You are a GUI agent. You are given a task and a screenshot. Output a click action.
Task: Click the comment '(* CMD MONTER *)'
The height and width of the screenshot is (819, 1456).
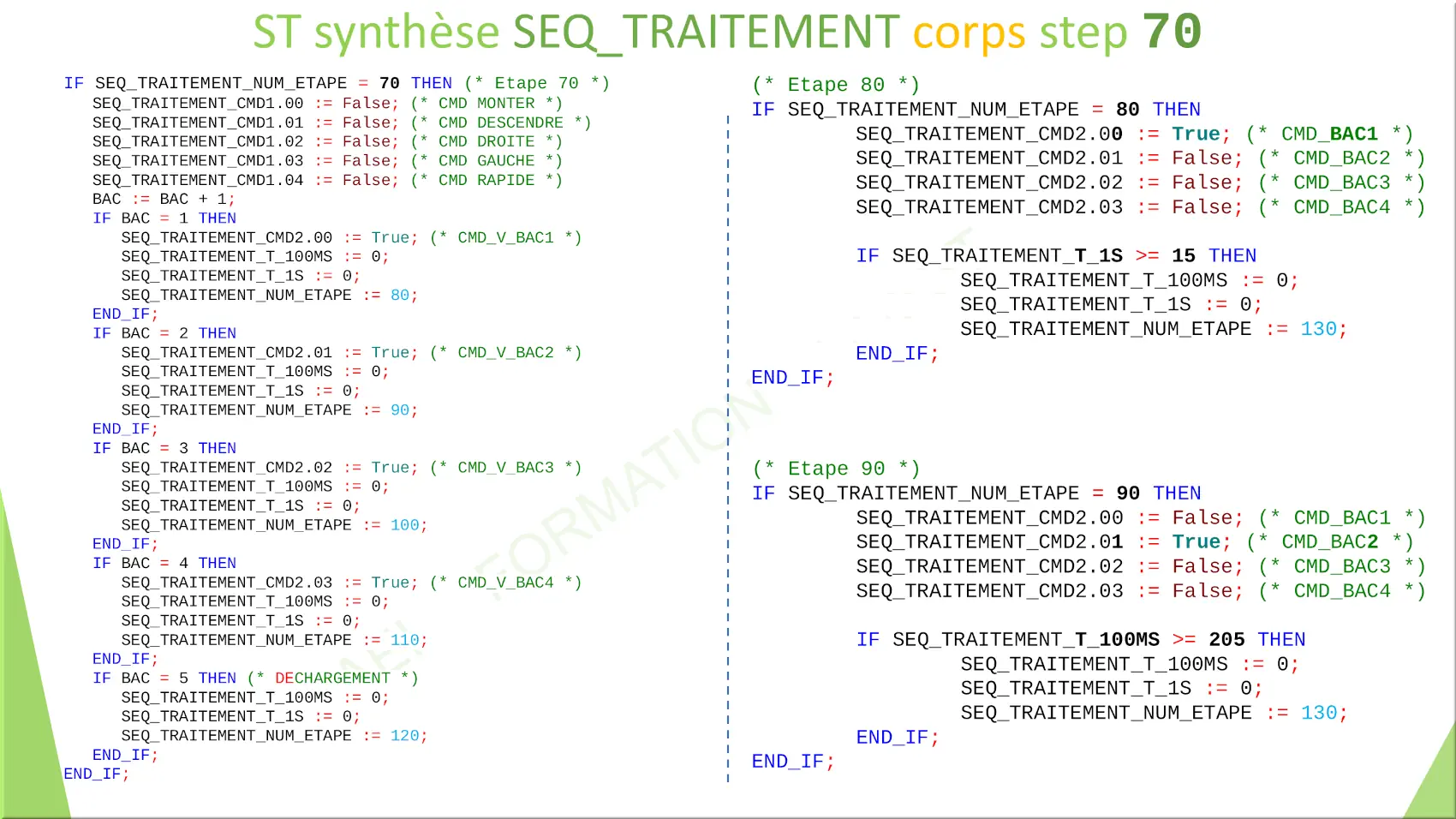(x=486, y=103)
